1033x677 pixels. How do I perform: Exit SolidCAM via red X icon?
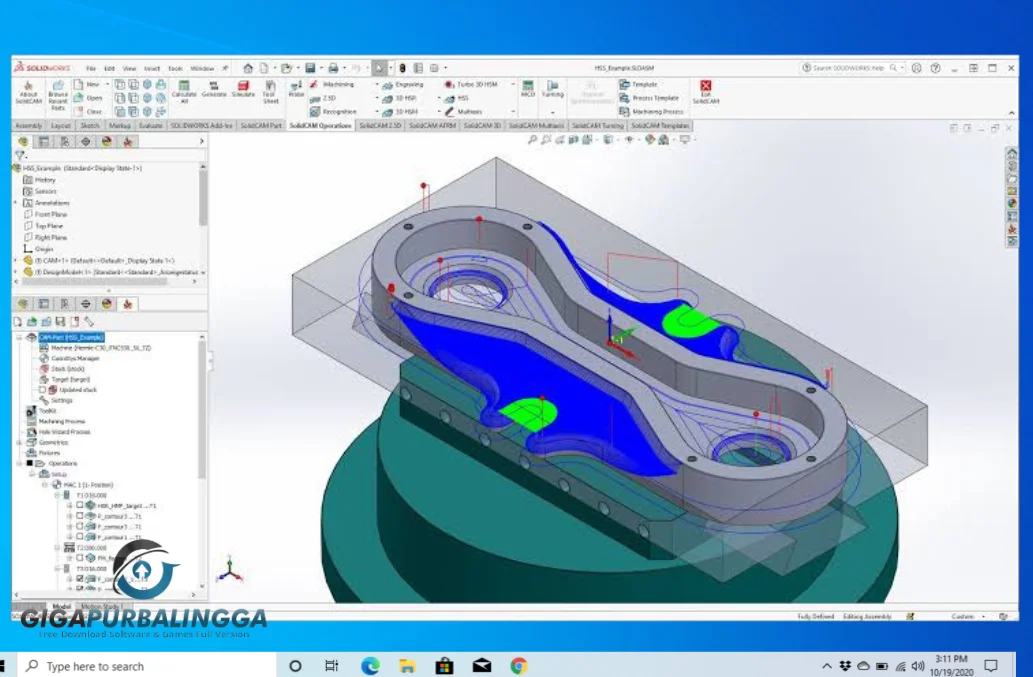tap(706, 92)
